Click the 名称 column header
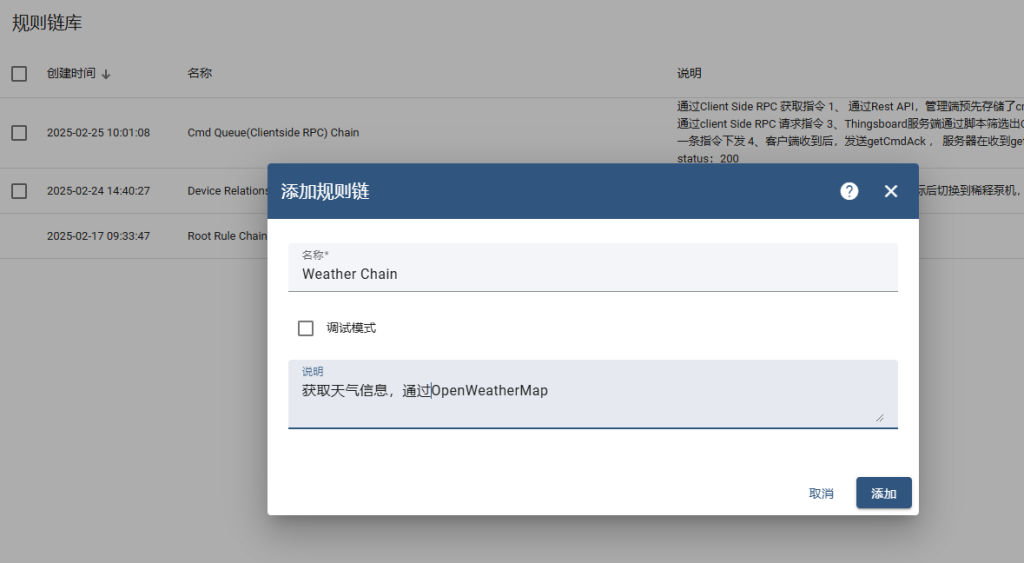 tap(199, 73)
